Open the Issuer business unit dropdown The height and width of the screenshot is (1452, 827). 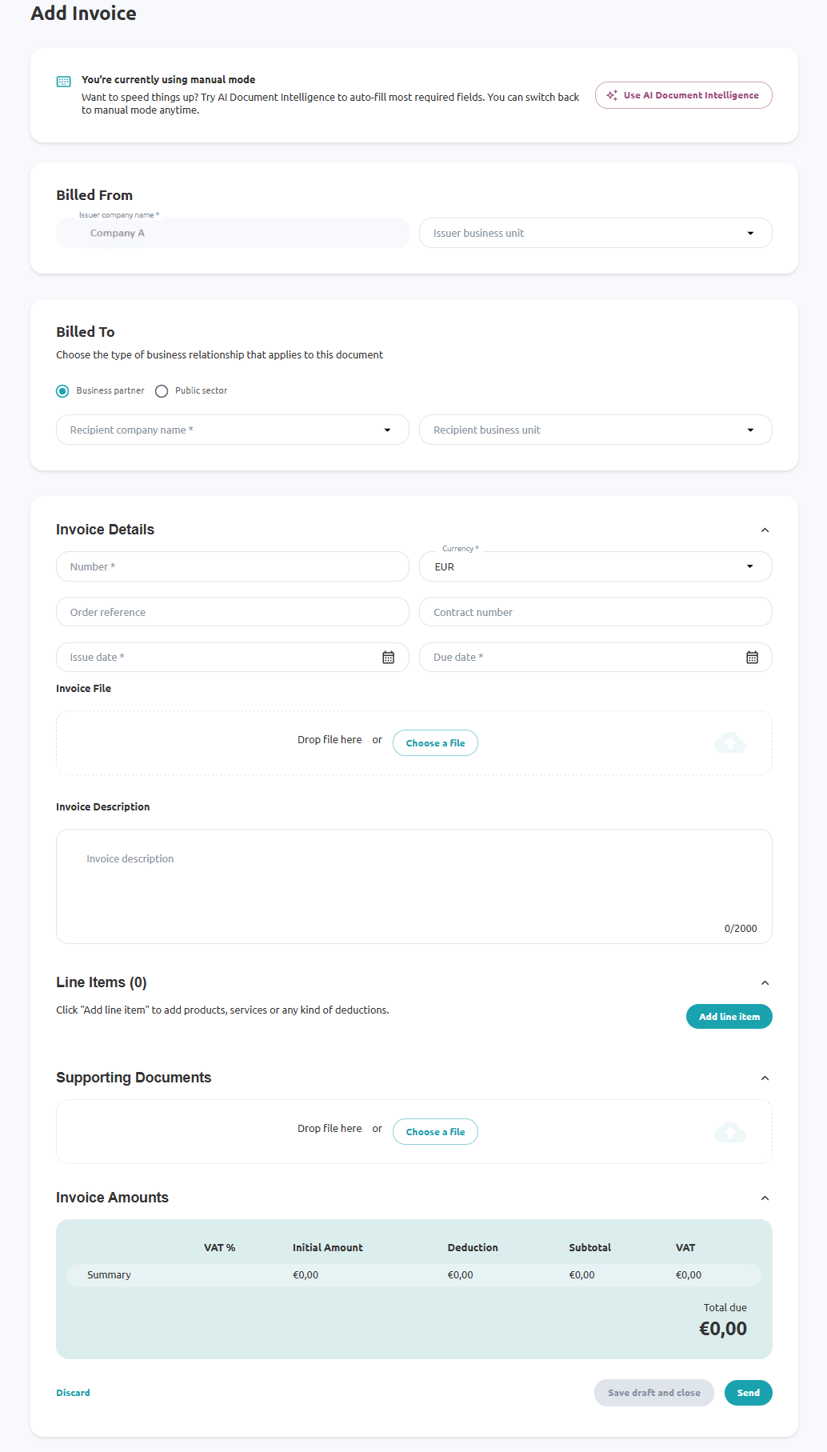tap(595, 233)
